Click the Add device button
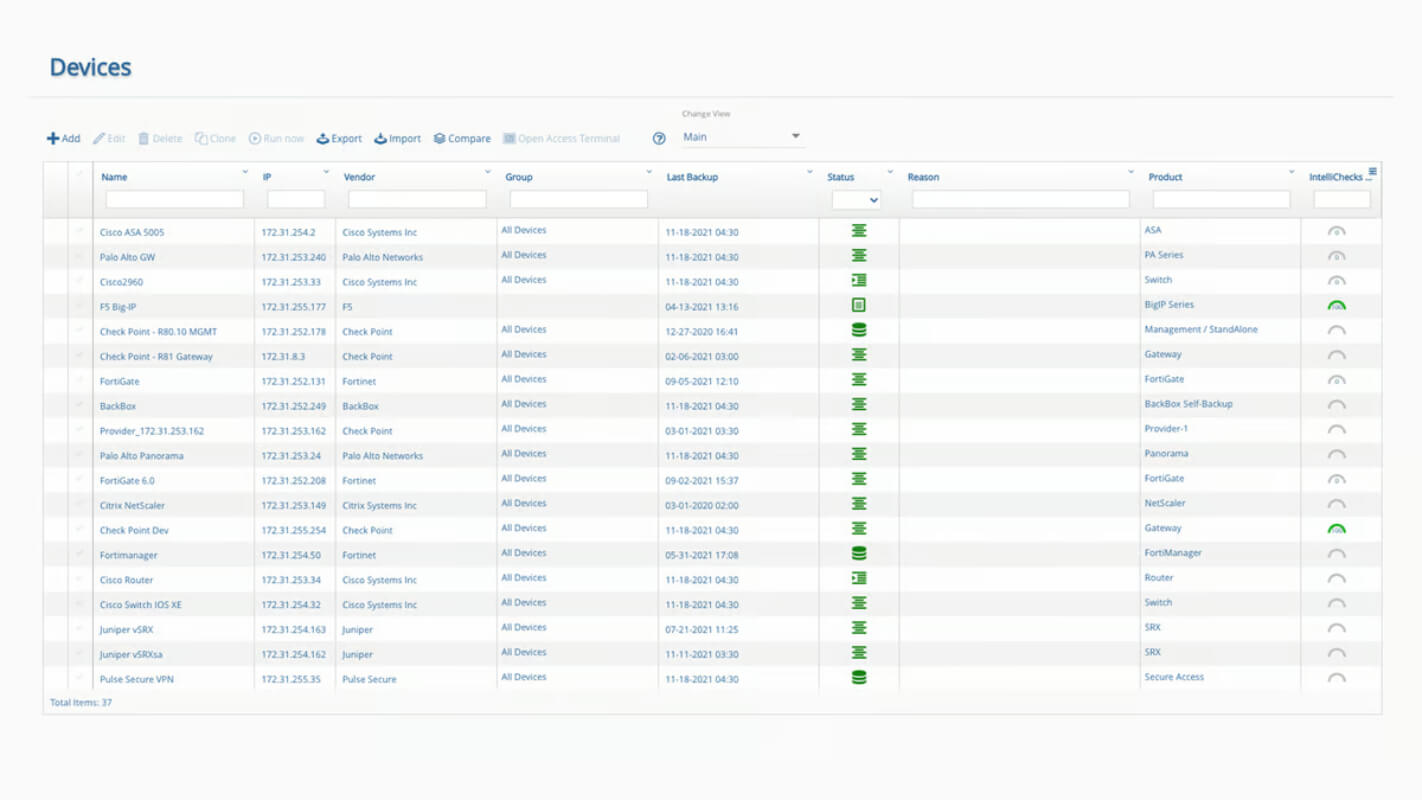1422x800 pixels. pyautogui.click(x=63, y=139)
